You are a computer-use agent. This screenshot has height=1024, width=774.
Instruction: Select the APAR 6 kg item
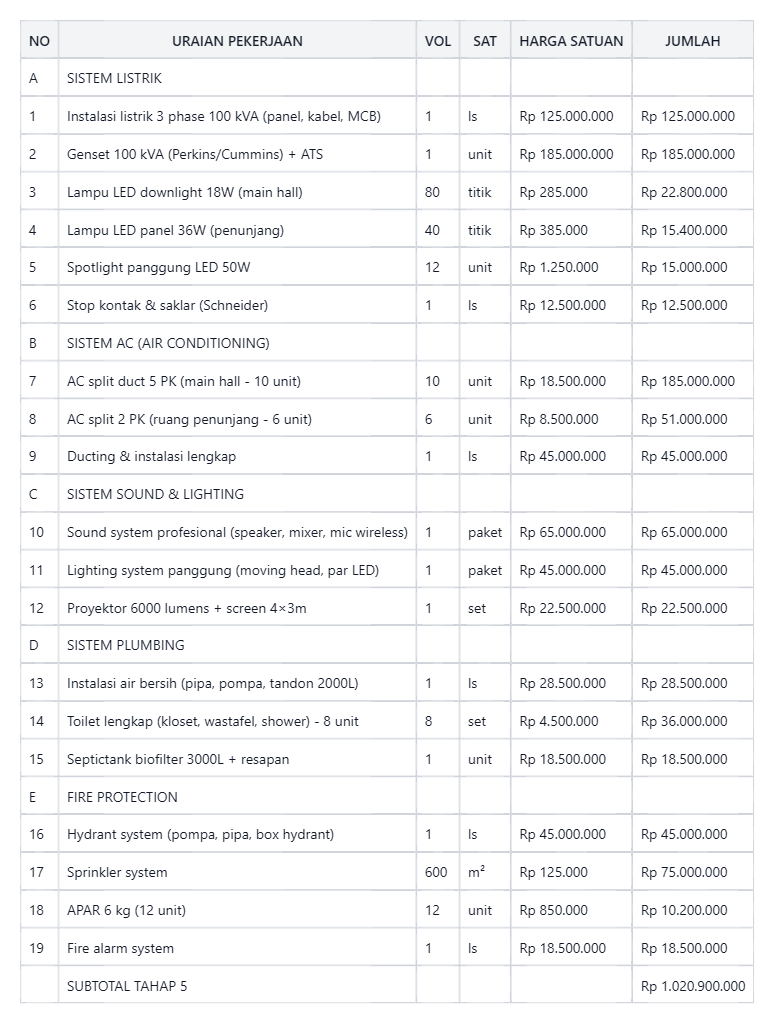click(126, 910)
